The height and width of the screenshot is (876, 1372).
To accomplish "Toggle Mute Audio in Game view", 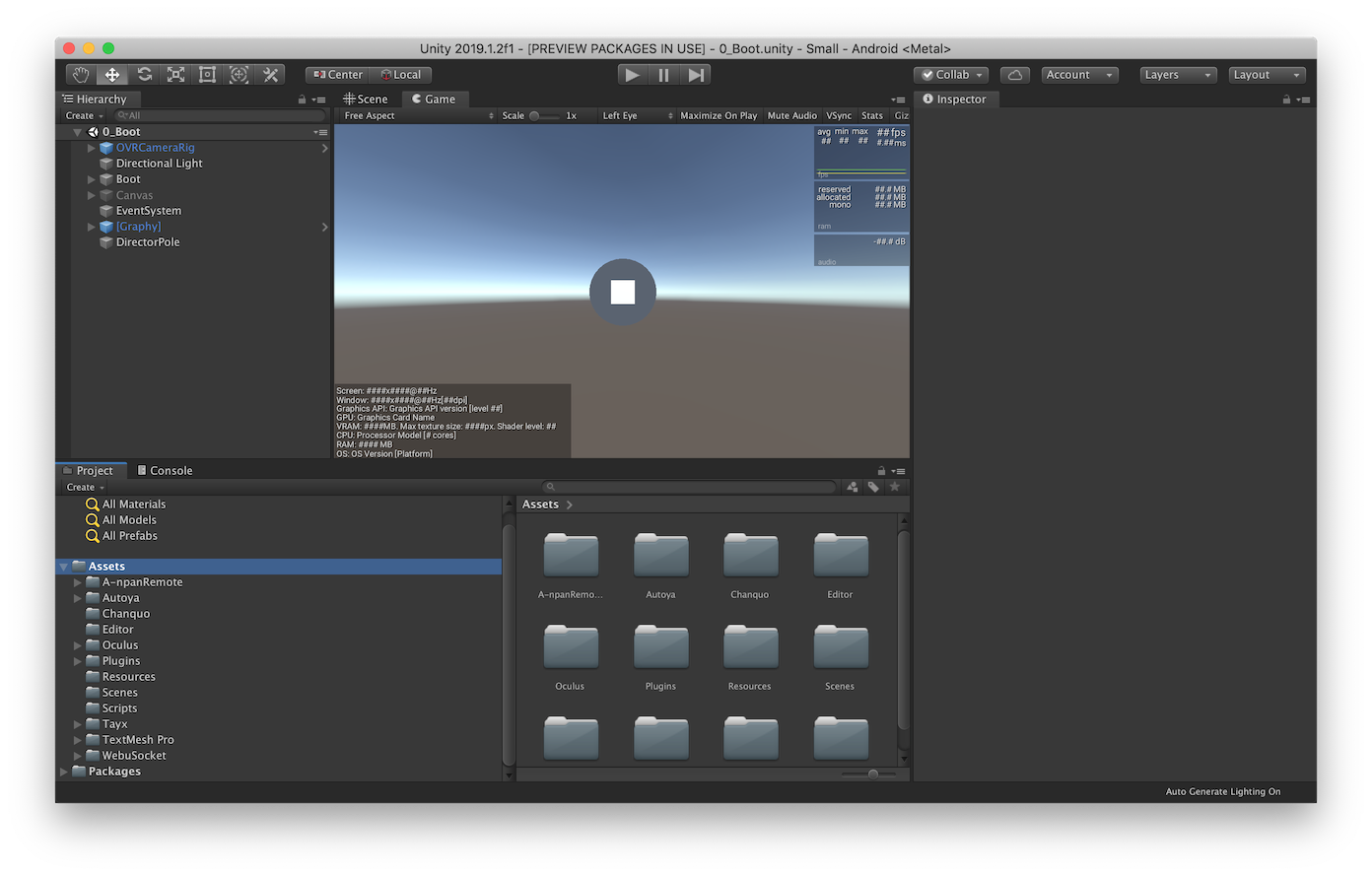I will point(792,116).
